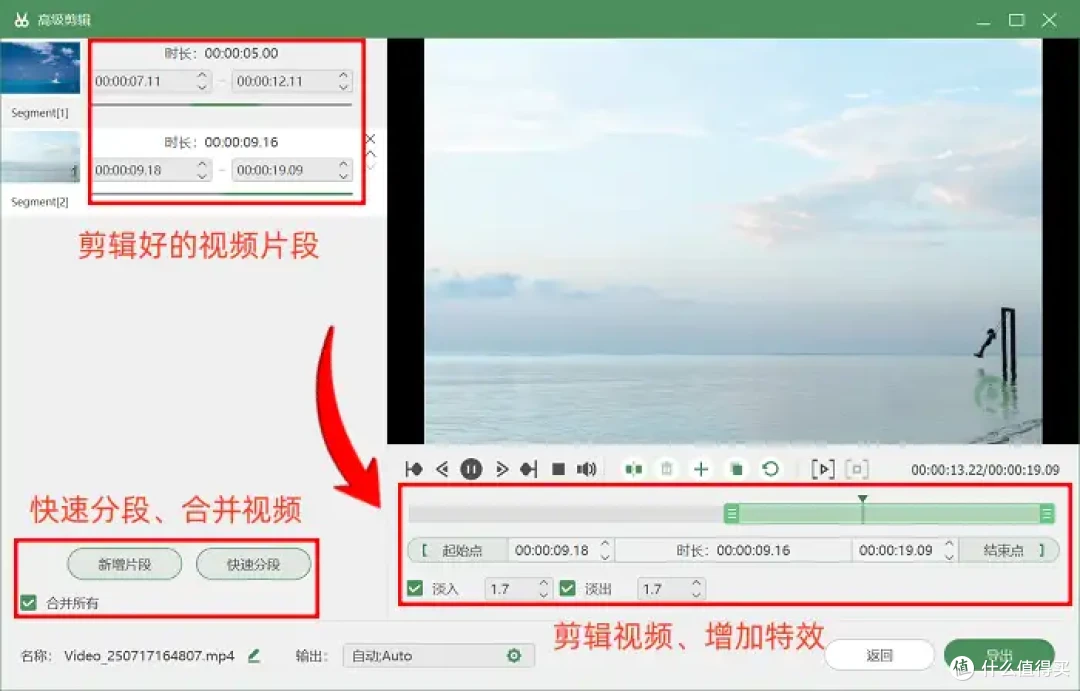Decrease Segment[1] end time 00:00:12.11

(344, 87)
